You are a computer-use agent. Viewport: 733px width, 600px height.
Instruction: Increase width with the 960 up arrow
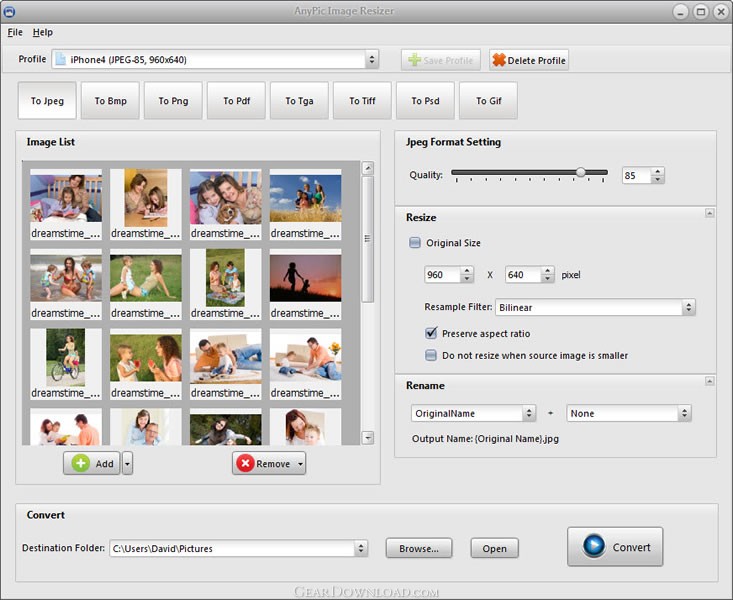[x=467, y=270]
